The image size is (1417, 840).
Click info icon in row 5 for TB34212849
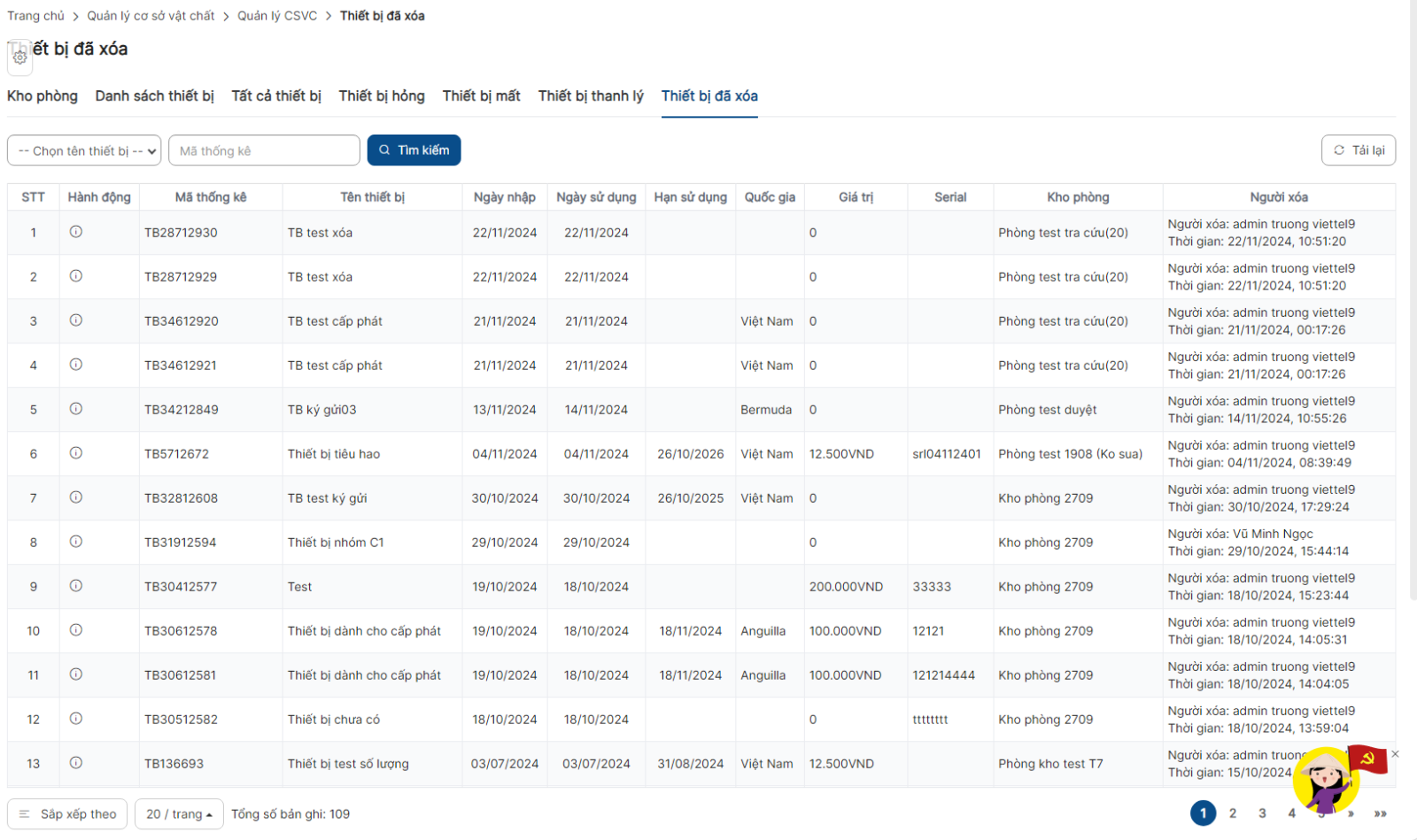(76, 409)
